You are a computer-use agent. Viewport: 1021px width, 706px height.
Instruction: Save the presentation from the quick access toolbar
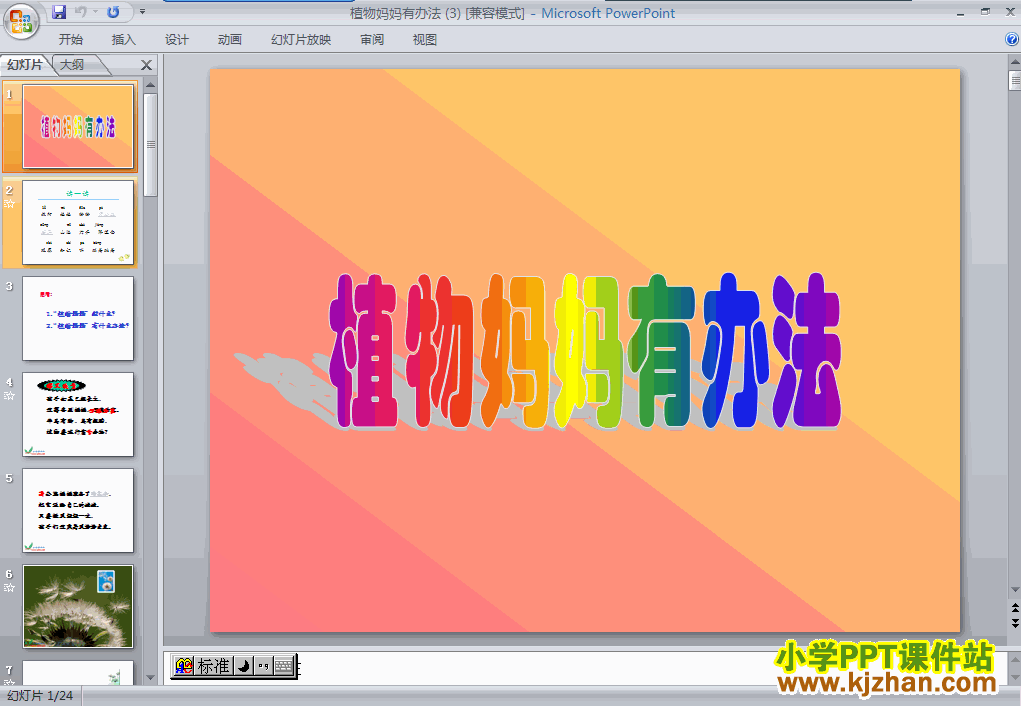[x=59, y=12]
